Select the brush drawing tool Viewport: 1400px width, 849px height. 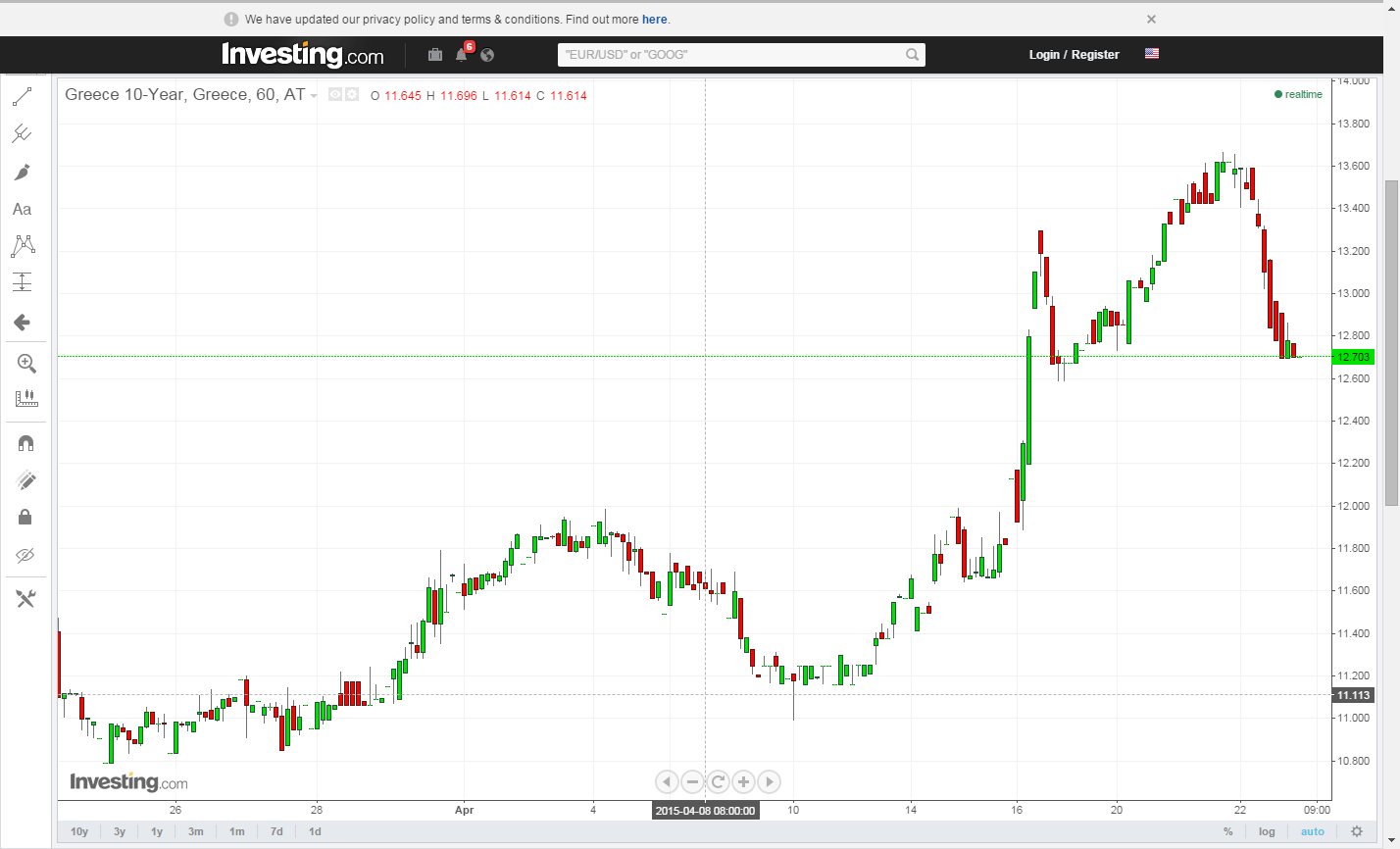[22, 172]
